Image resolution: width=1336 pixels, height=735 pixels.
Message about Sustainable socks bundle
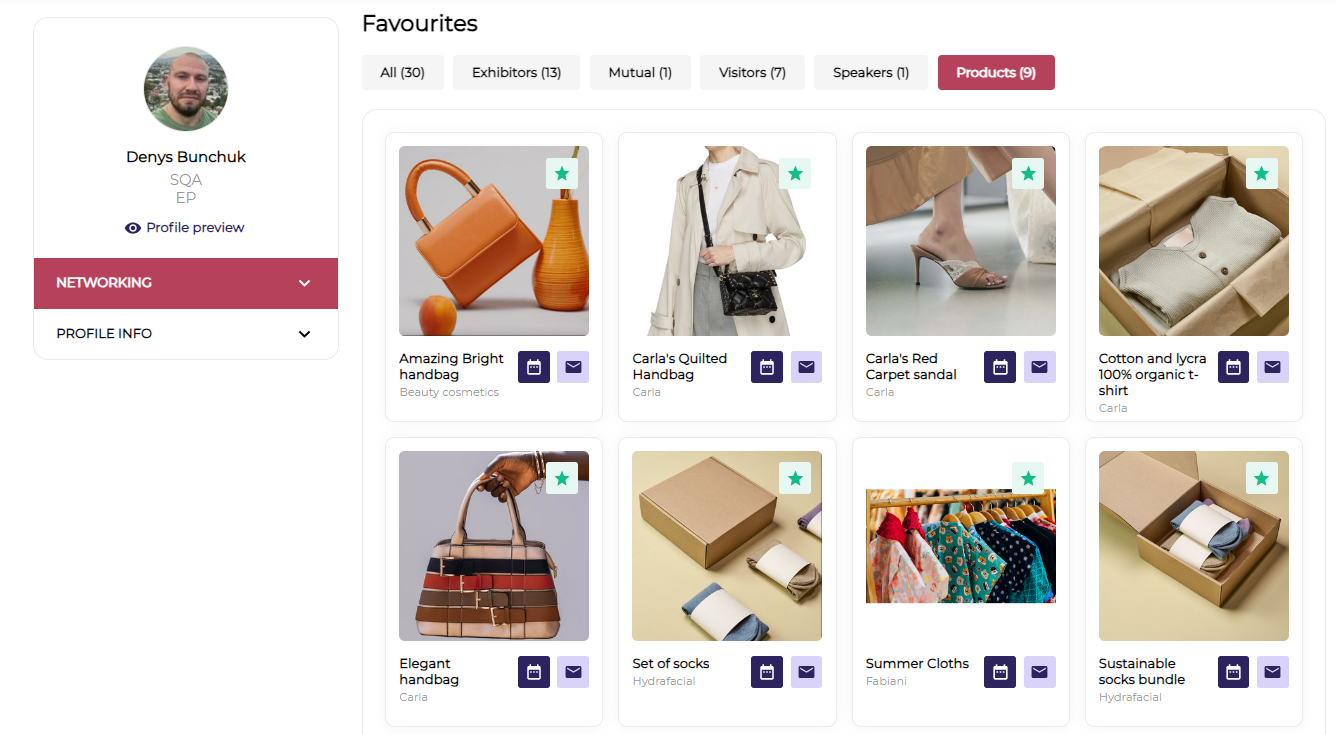point(1272,672)
